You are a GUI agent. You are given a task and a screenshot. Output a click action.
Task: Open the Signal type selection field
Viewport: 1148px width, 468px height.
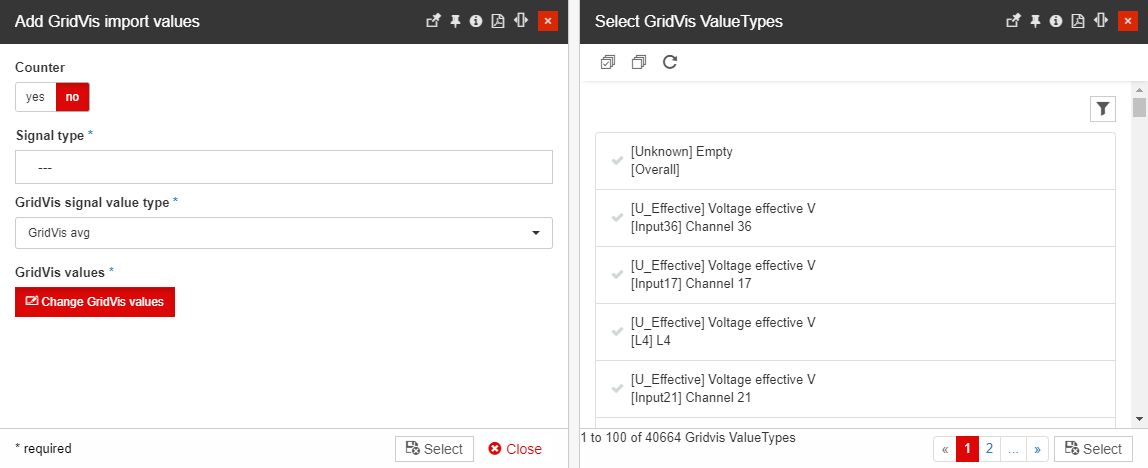284,167
